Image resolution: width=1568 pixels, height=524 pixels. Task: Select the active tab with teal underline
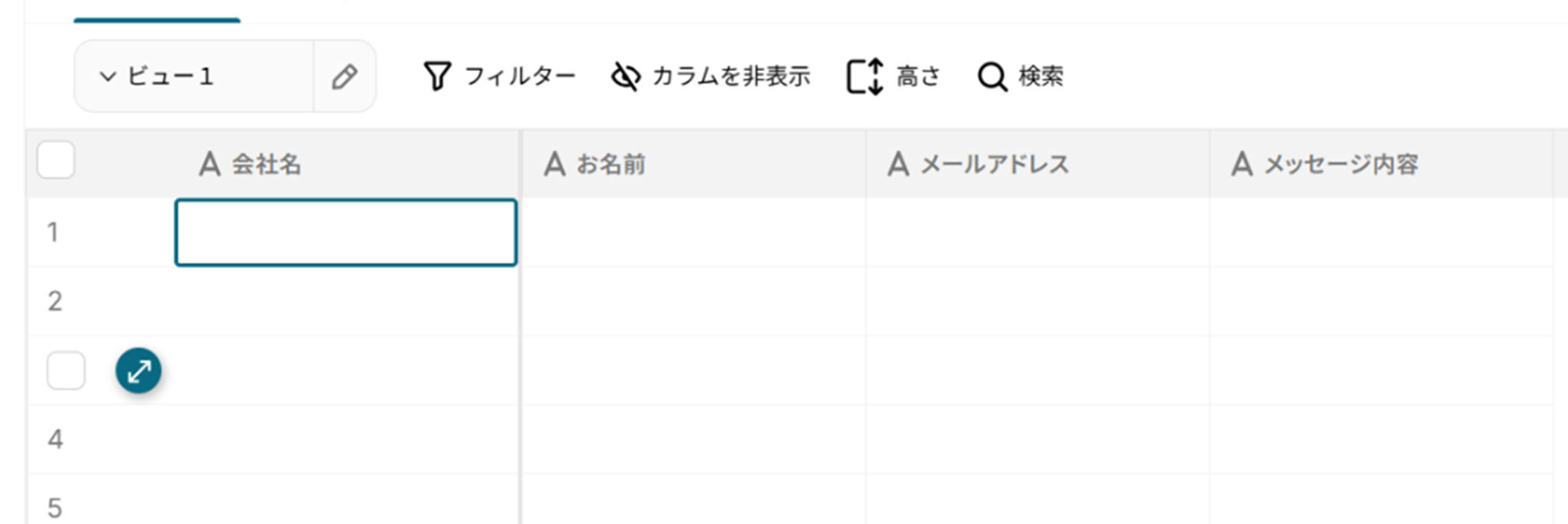(x=157, y=11)
